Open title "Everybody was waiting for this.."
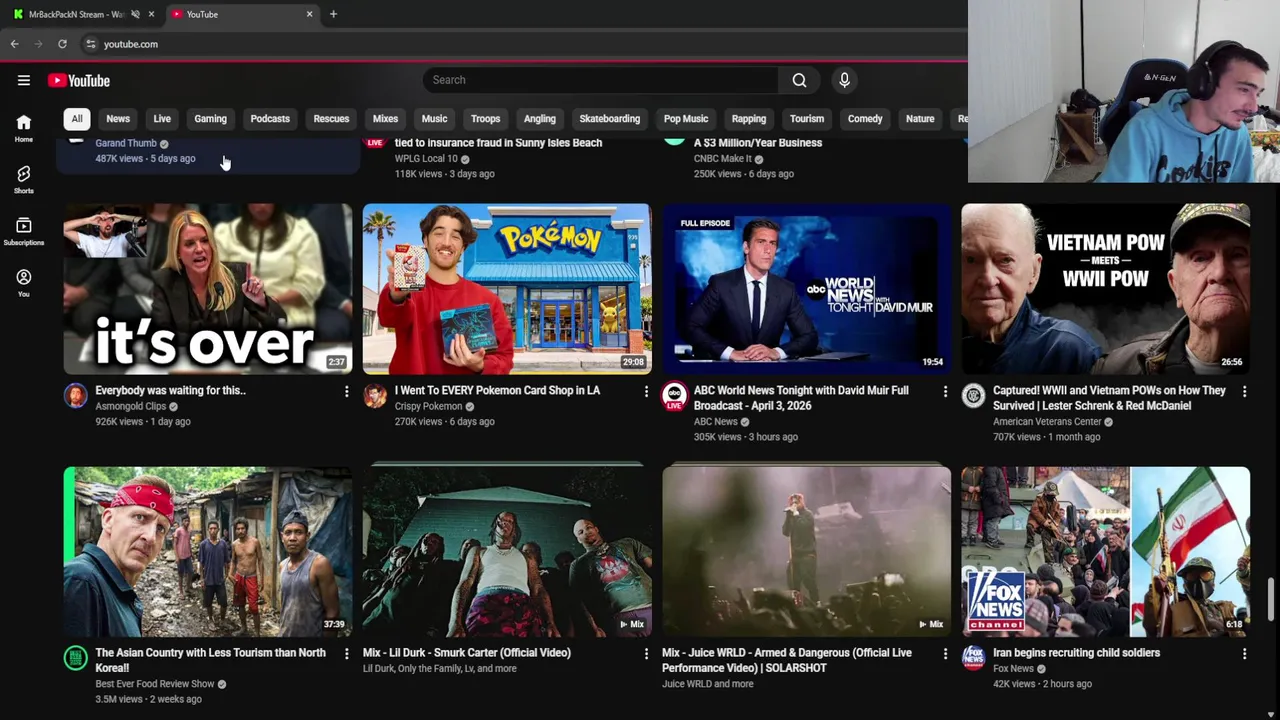This screenshot has height=720, width=1280. click(x=170, y=391)
